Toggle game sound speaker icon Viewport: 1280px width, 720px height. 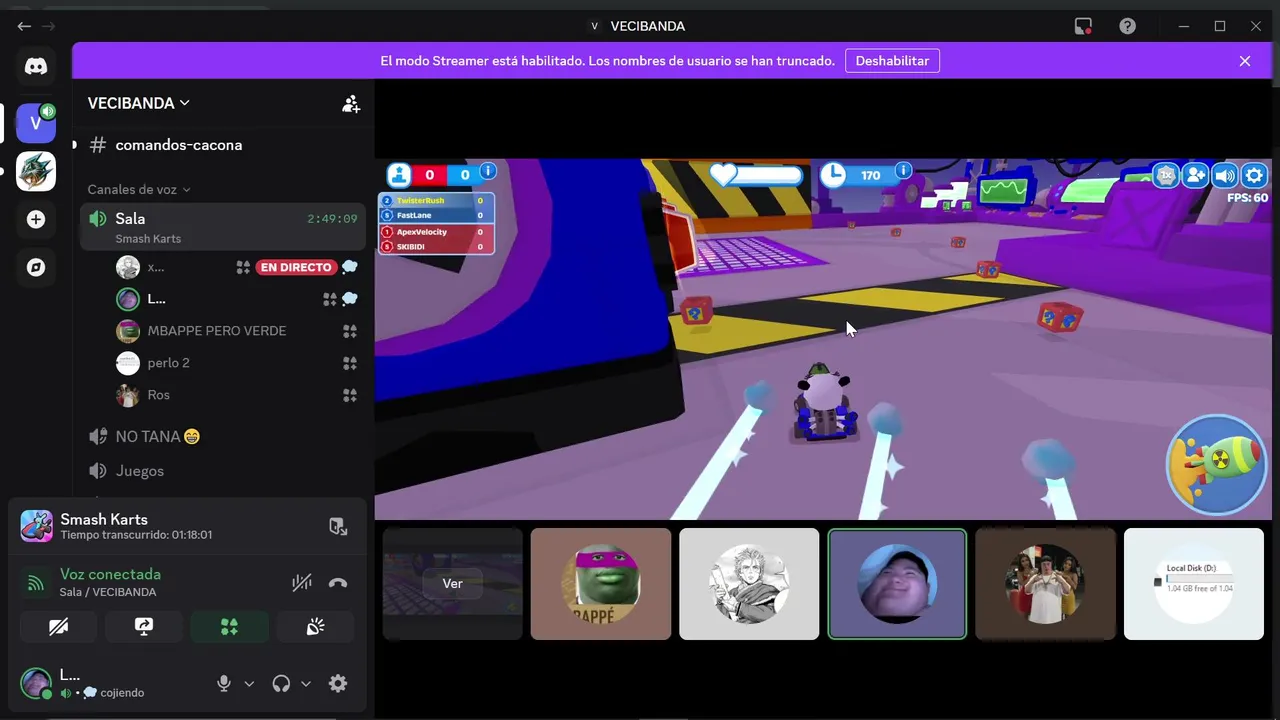(1225, 176)
